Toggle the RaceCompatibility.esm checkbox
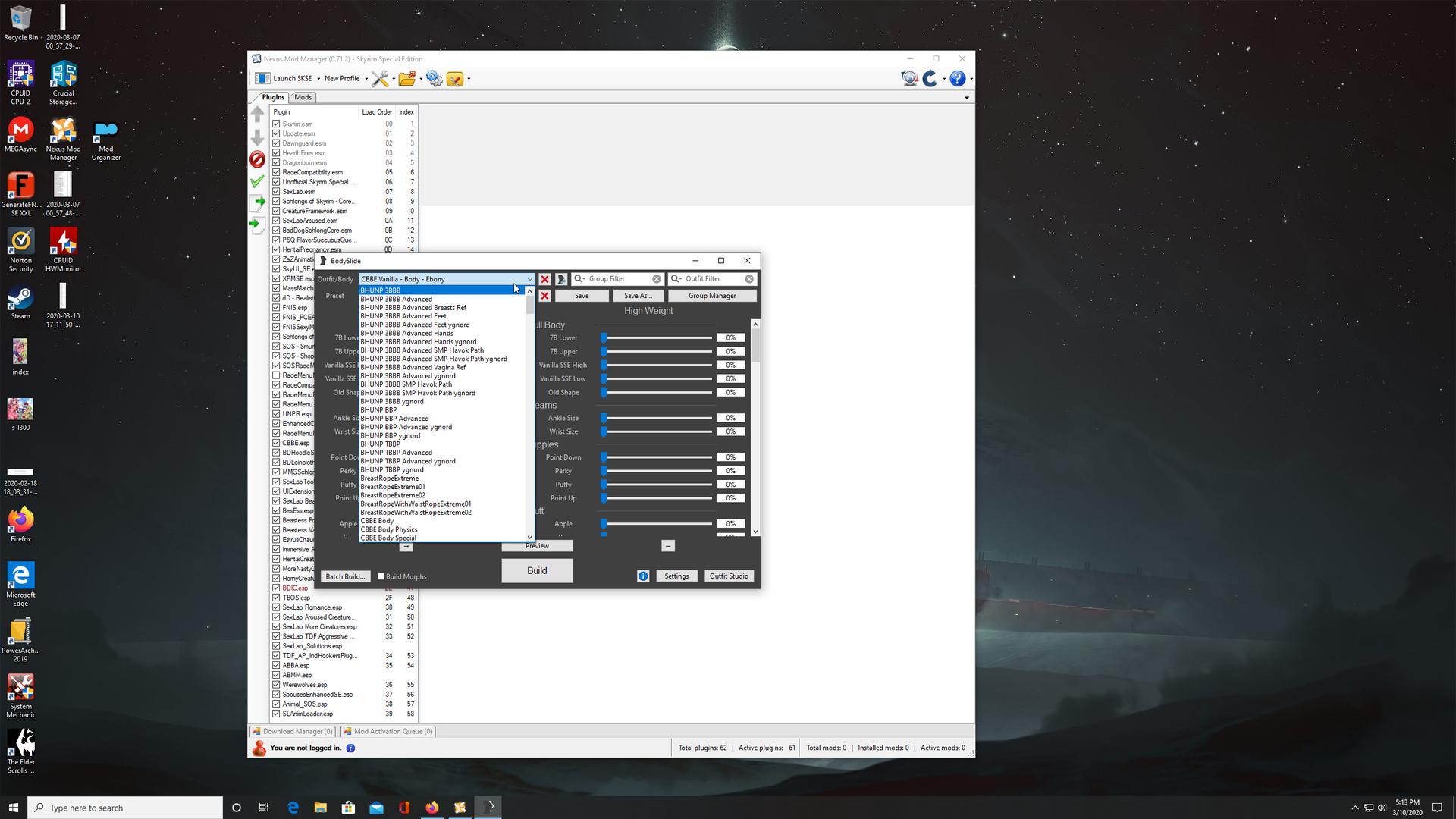This screenshot has height=819, width=1456. point(276,172)
